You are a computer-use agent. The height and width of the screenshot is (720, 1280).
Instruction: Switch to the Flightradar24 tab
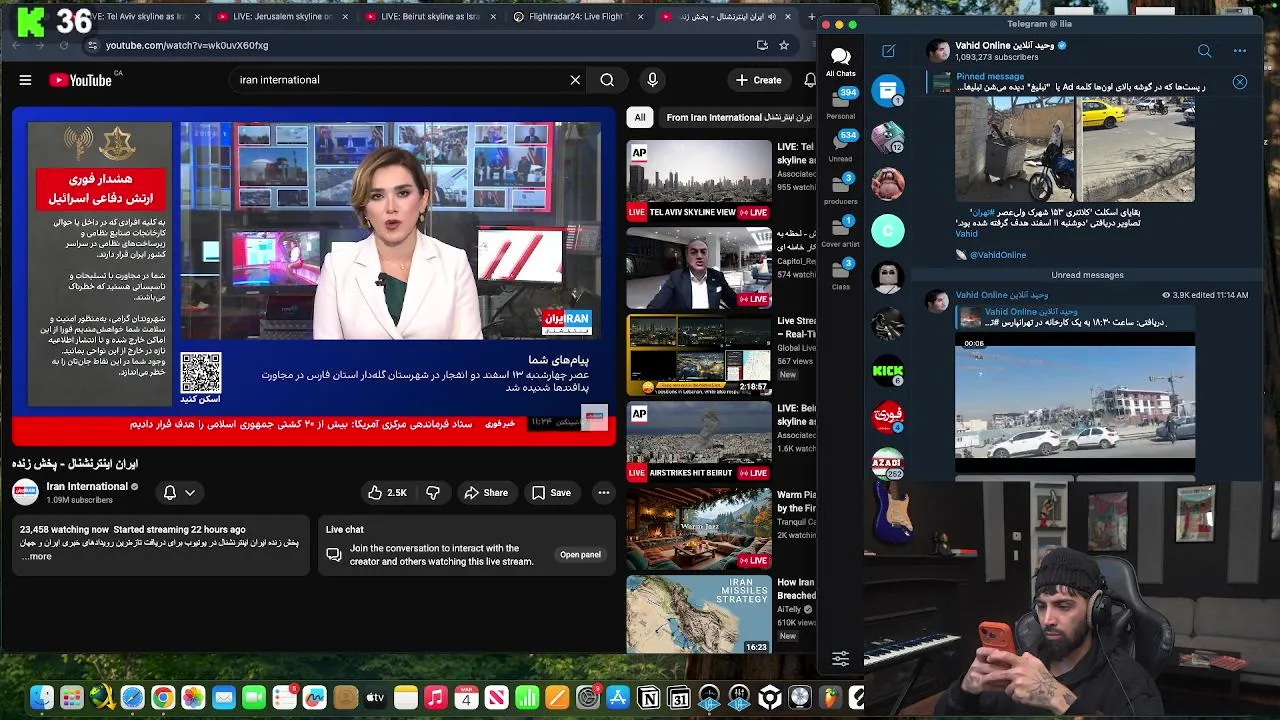pos(576,17)
